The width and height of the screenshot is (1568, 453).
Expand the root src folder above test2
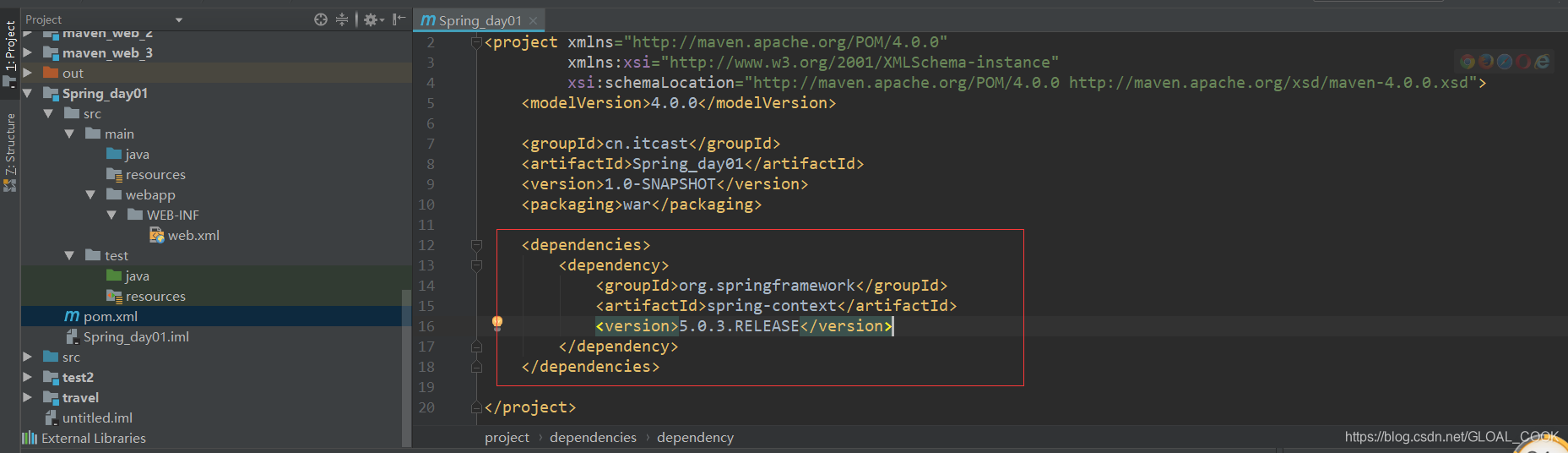(28, 357)
